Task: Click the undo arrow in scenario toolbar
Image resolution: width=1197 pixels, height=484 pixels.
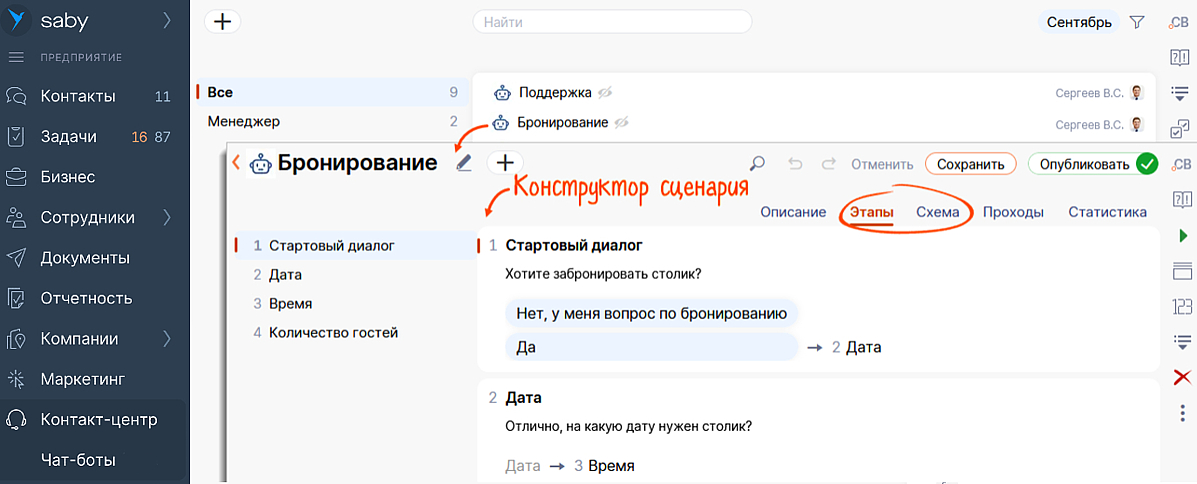Action: [795, 164]
